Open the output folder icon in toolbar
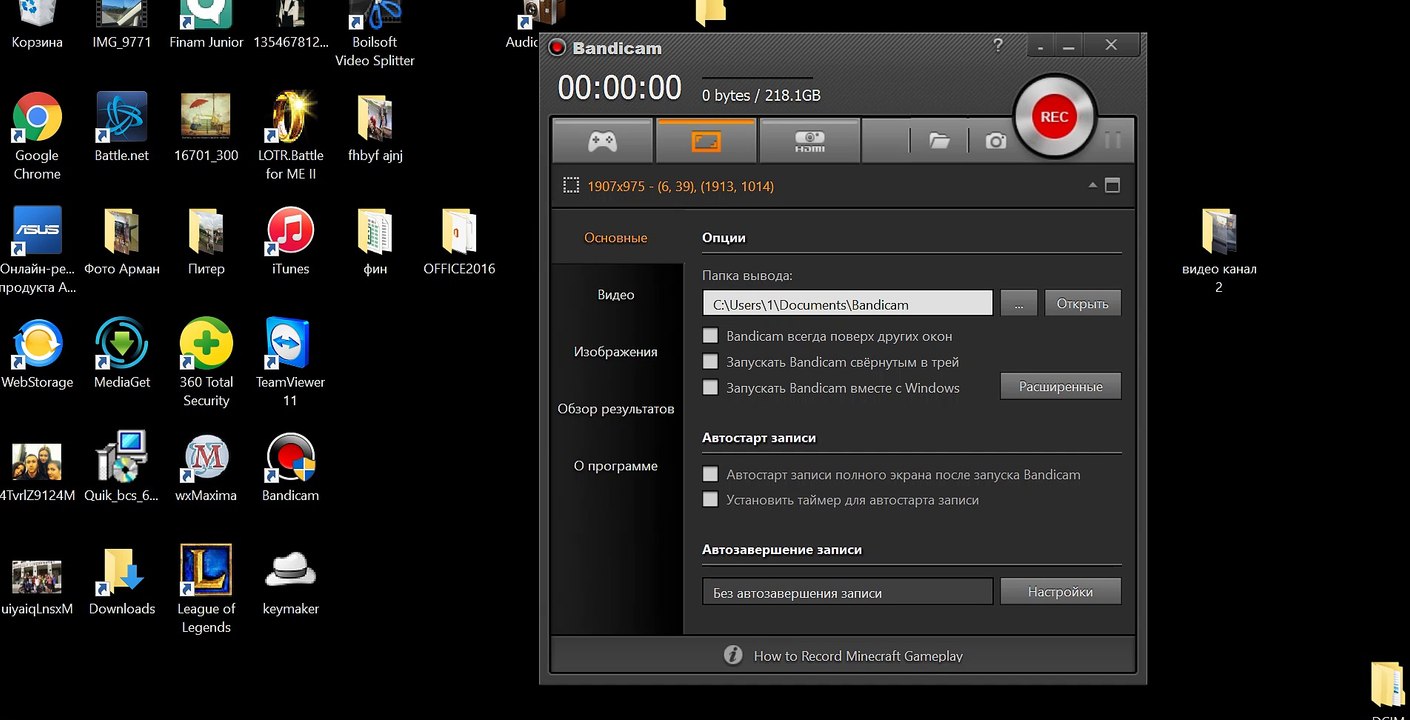 pyautogui.click(x=939, y=141)
